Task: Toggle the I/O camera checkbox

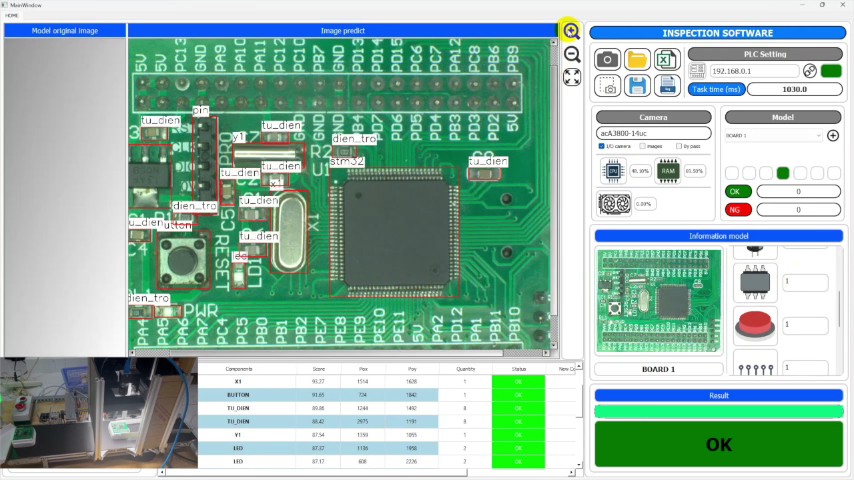Action: [x=602, y=146]
